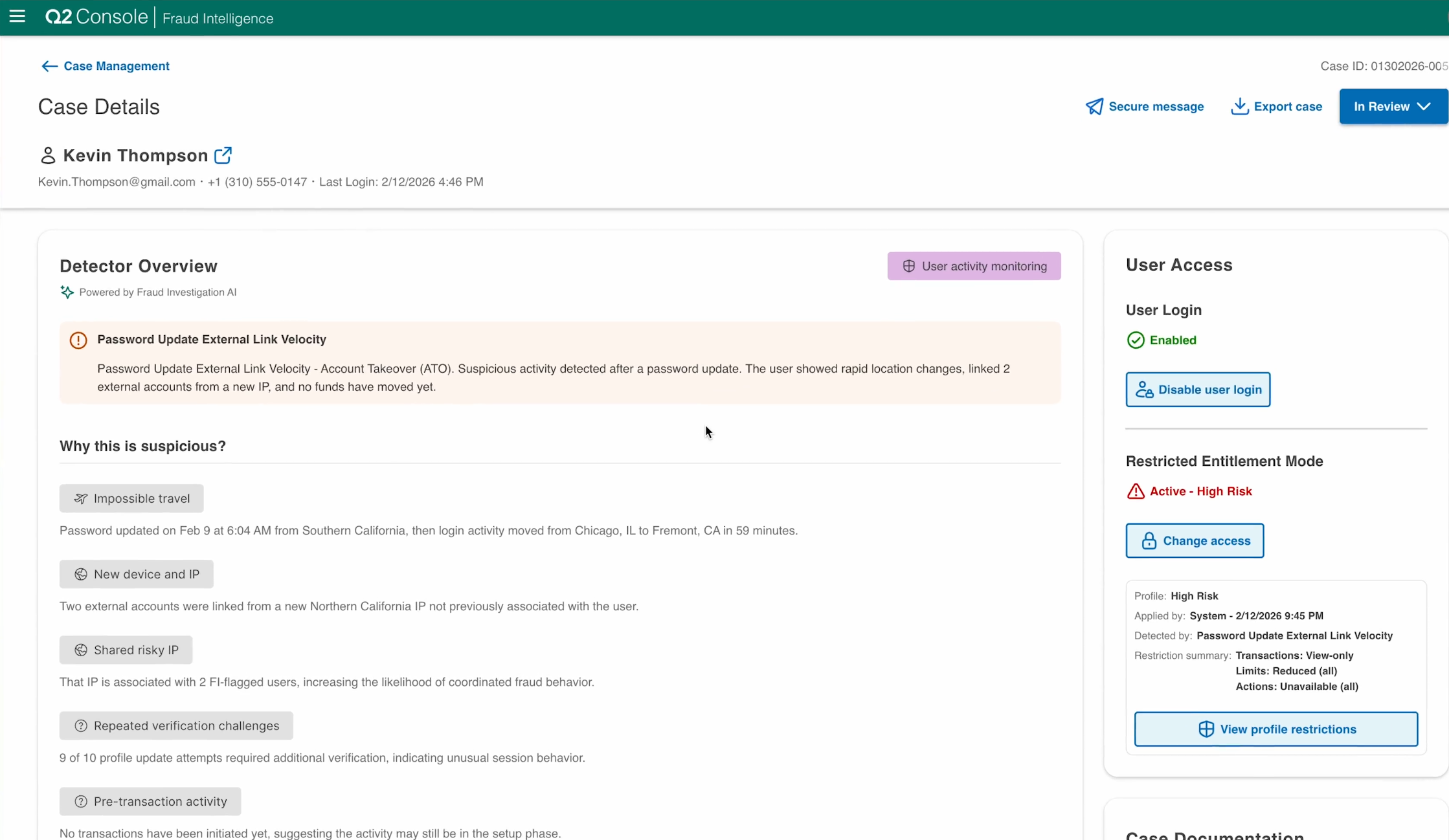1449x840 pixels.
Task: Click the Last Login: 2/12/2026 4:46 PM text
Action: coord(401,182)
